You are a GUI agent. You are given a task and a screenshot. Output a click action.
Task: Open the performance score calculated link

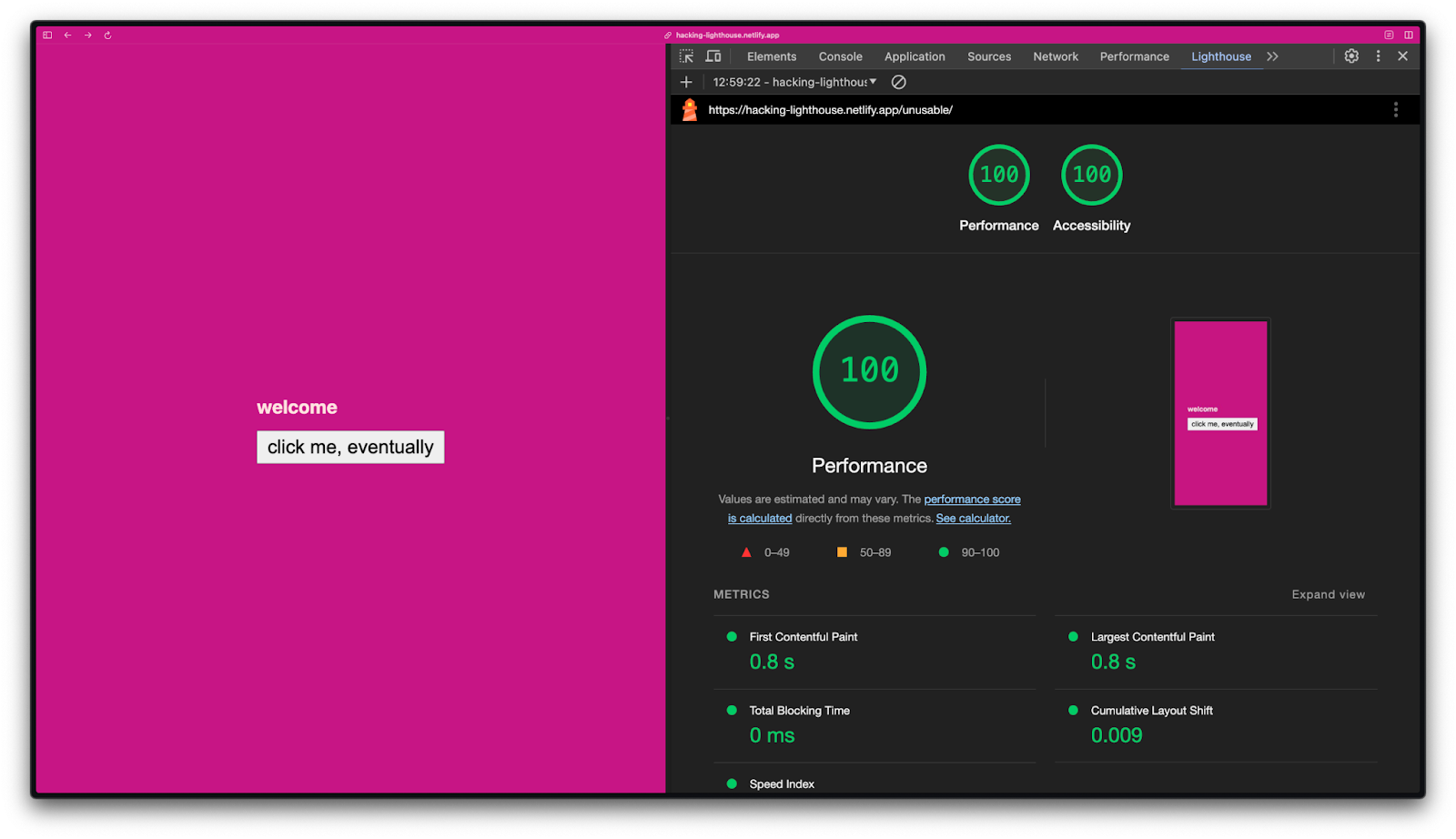tap(972, 499)
